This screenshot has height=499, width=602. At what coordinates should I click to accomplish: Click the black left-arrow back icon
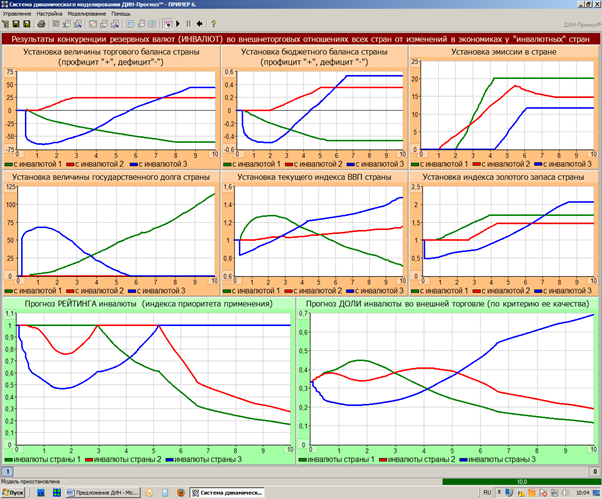point(201,23)
